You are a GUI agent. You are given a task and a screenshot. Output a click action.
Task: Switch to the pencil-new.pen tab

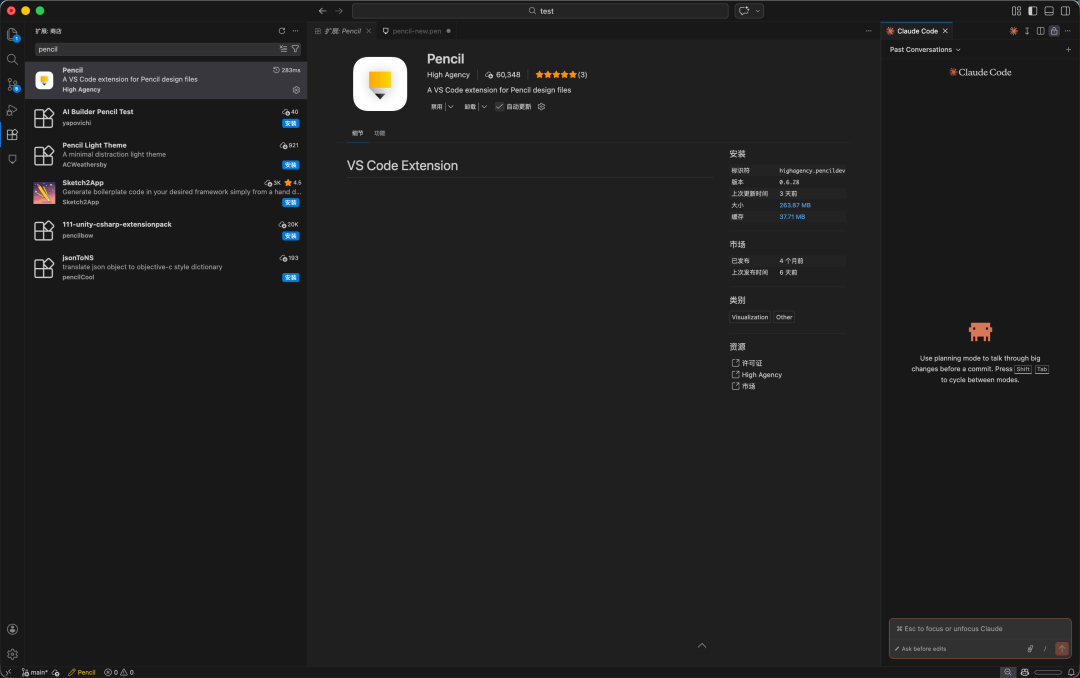pyautogui.click(x=415, y=31)
